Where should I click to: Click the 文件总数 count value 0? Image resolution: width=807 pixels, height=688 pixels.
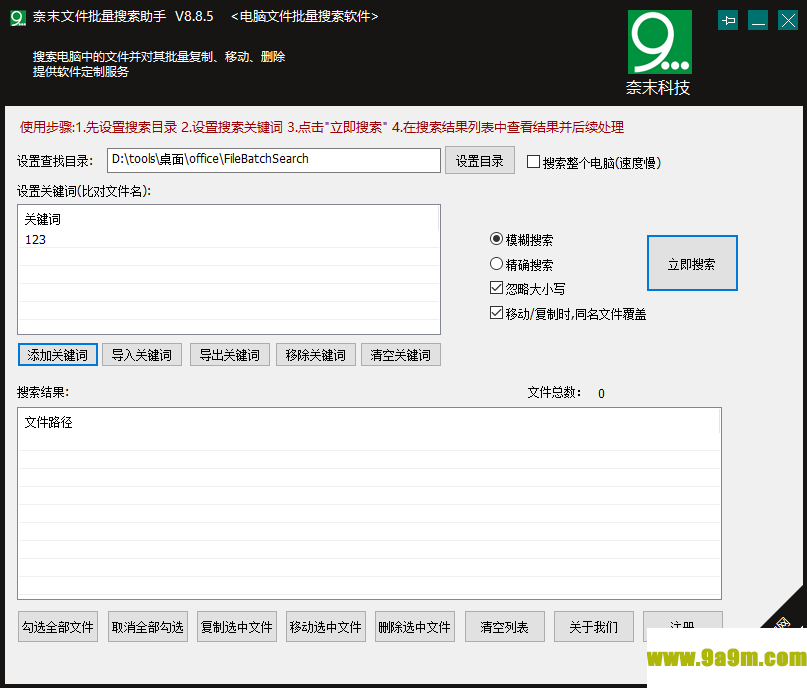tap(601, 394)
